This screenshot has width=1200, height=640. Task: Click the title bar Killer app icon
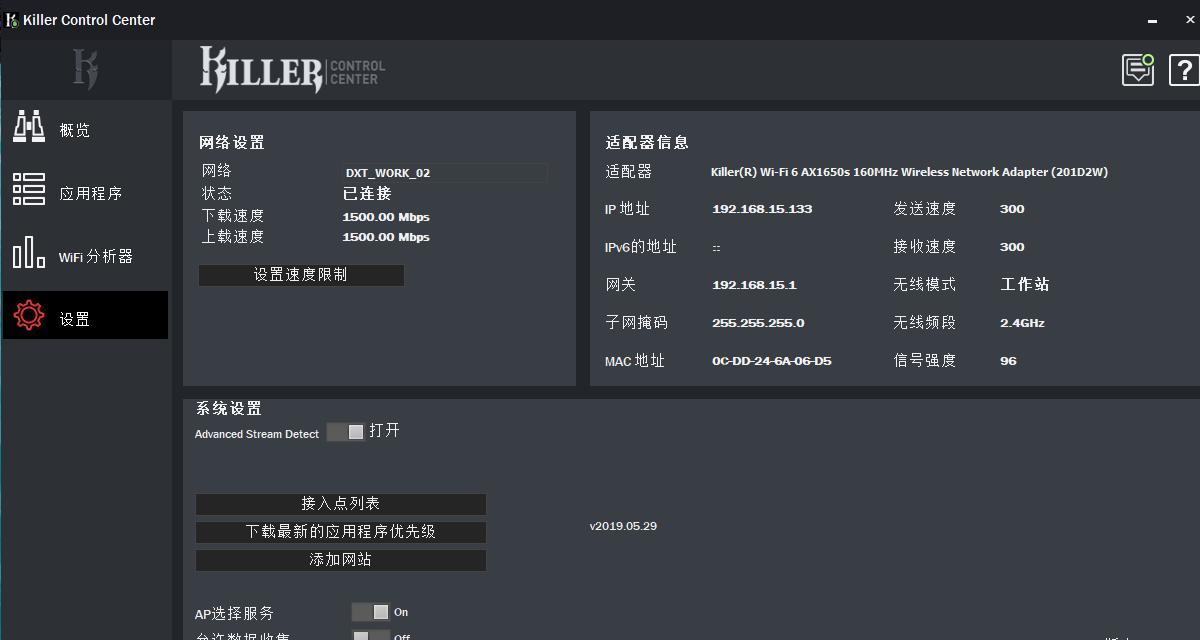tap(12, 20)
